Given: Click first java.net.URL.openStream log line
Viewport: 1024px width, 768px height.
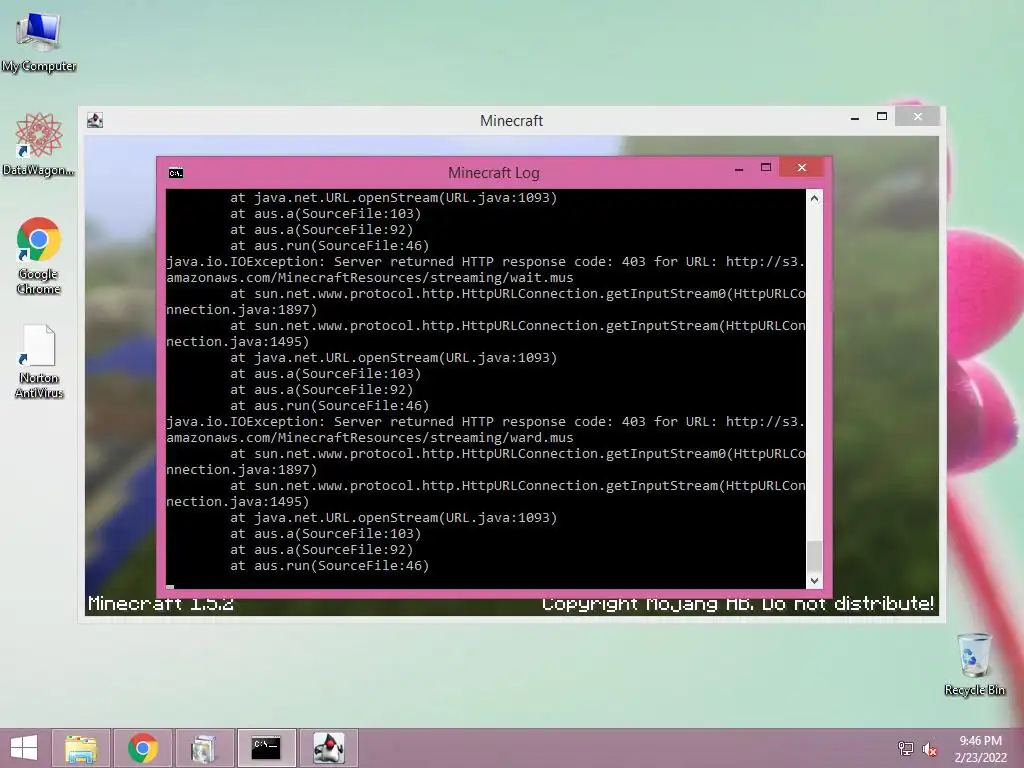Looking at the screenshot, I should [393, 198].
